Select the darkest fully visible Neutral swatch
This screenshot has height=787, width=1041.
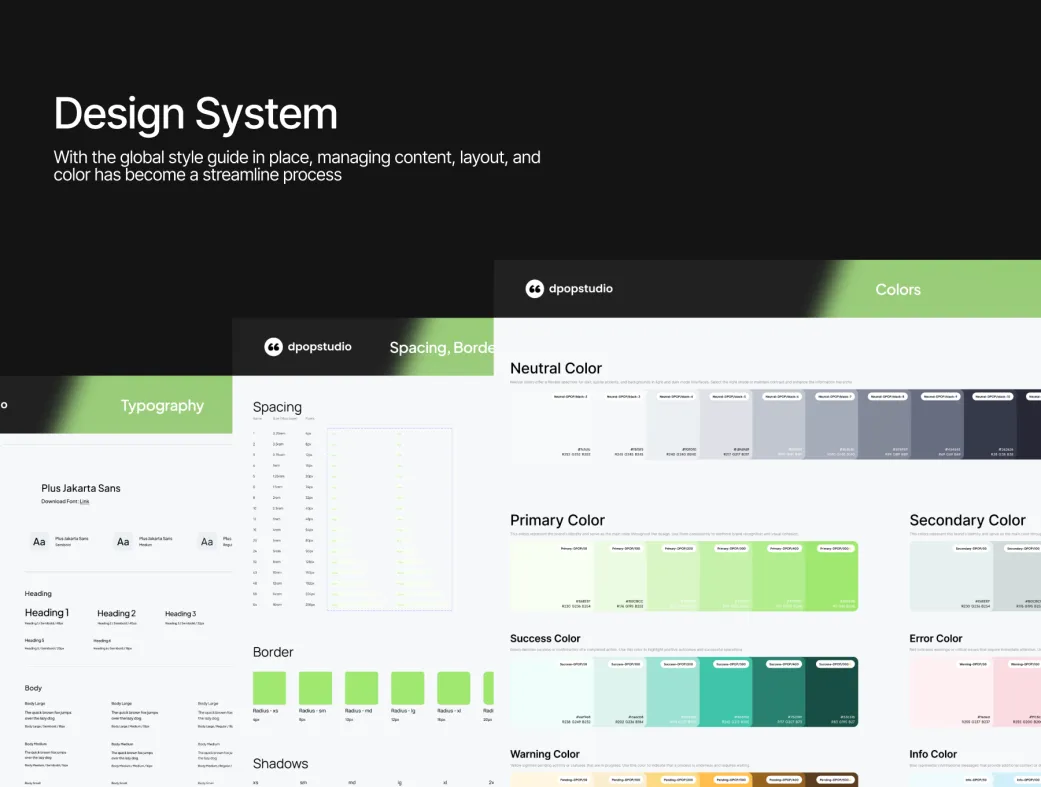(990, 424)
